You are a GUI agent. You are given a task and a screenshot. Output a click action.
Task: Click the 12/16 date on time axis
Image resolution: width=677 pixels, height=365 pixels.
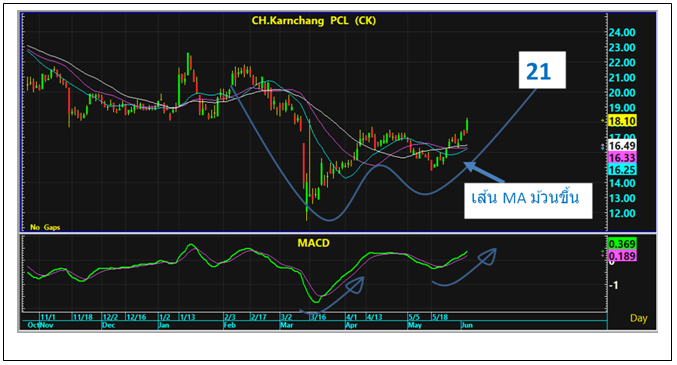coord(136,317)
